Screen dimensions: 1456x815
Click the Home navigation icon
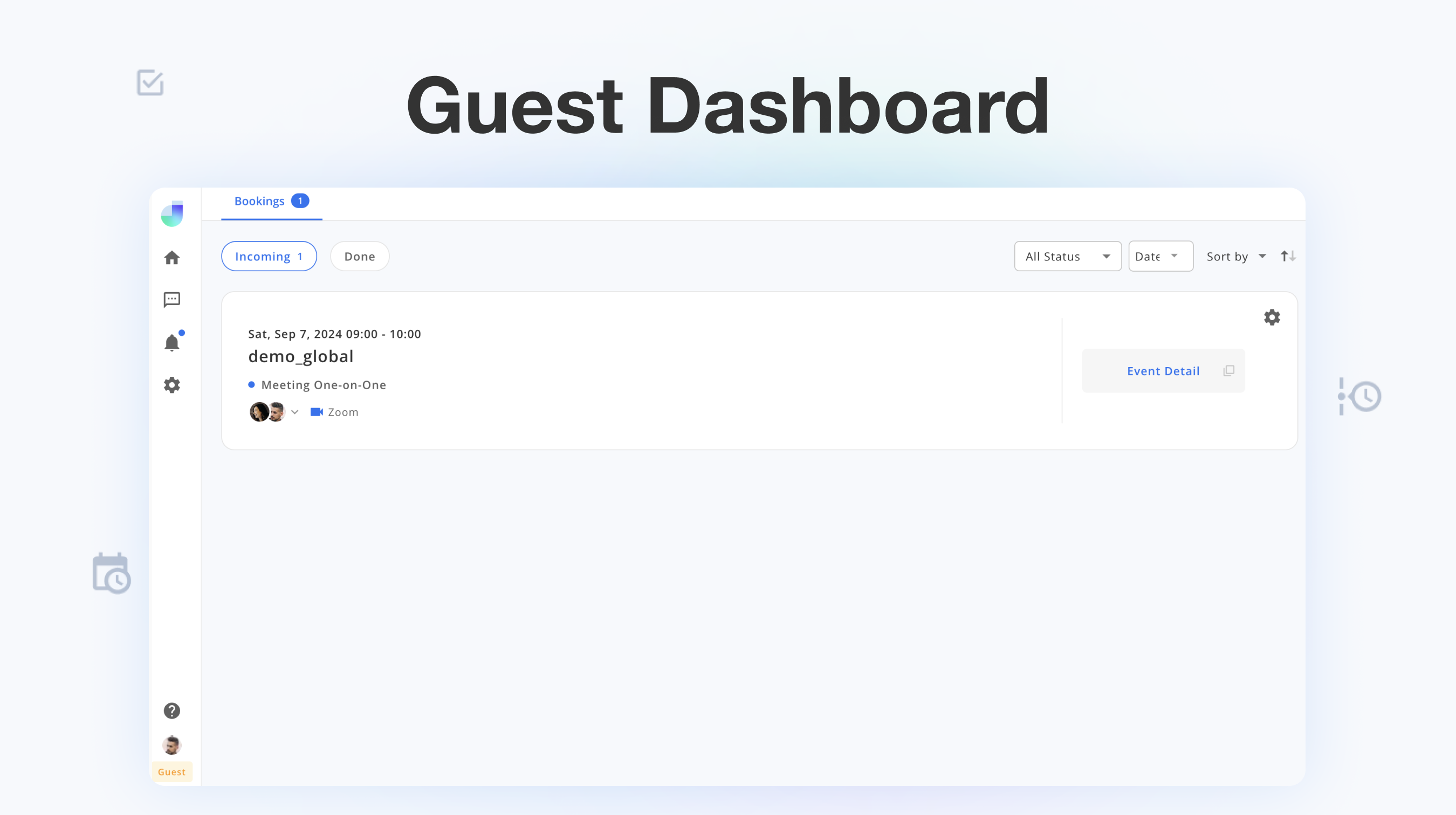pos(172,257)
